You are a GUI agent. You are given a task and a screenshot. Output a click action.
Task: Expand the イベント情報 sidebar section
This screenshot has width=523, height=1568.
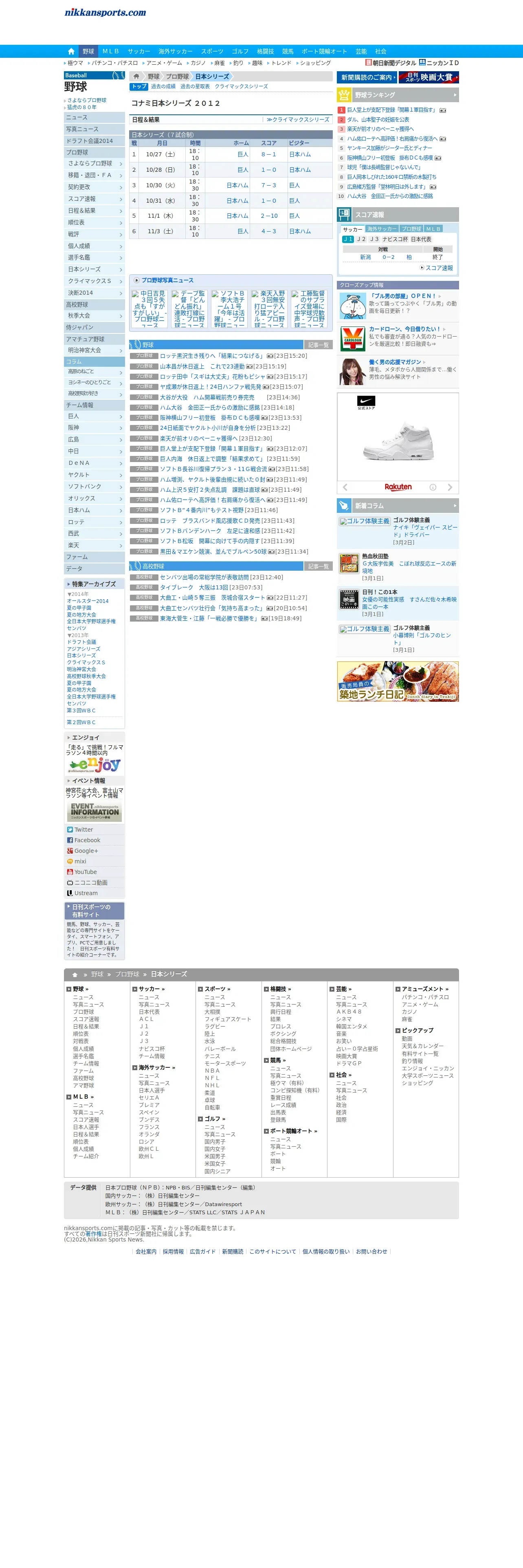point(94,780)
